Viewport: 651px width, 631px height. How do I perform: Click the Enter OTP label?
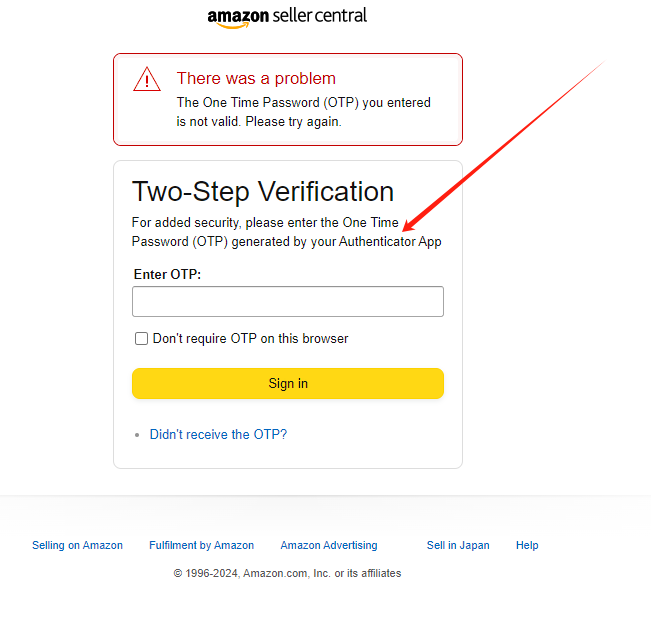(x=167, y=274)
